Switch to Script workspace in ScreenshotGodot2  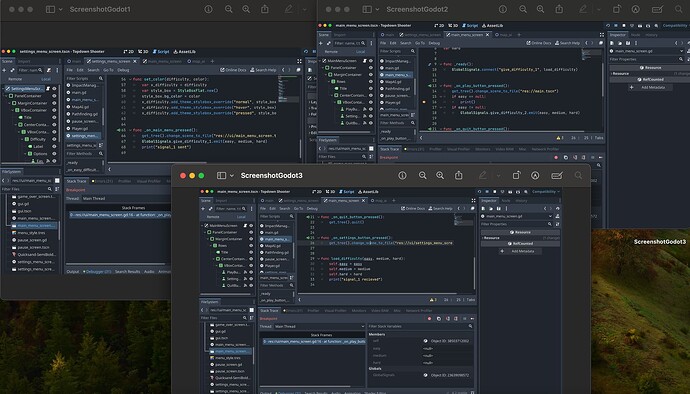470,26
